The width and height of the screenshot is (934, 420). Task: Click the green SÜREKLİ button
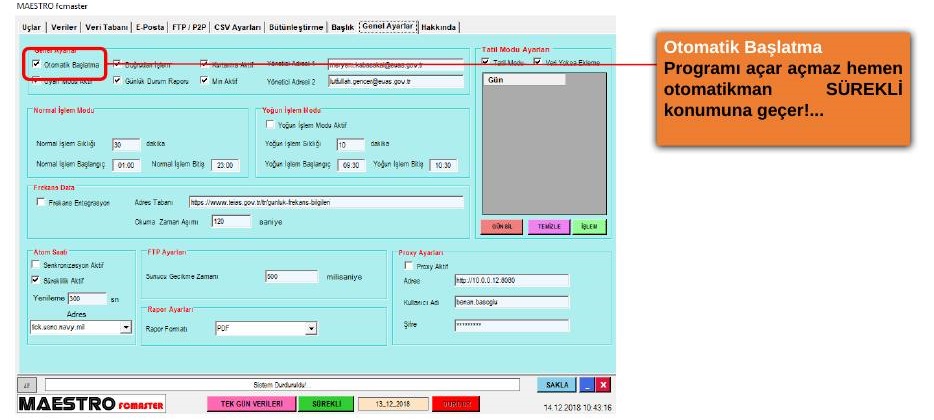point(326,404)
